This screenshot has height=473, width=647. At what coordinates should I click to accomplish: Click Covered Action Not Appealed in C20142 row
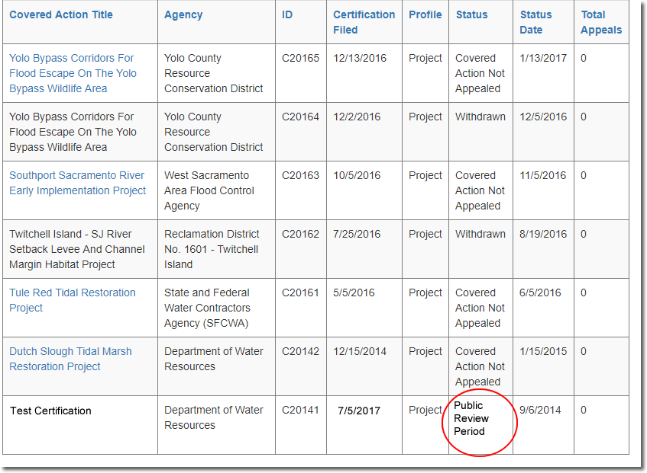[x=480, y=366]
